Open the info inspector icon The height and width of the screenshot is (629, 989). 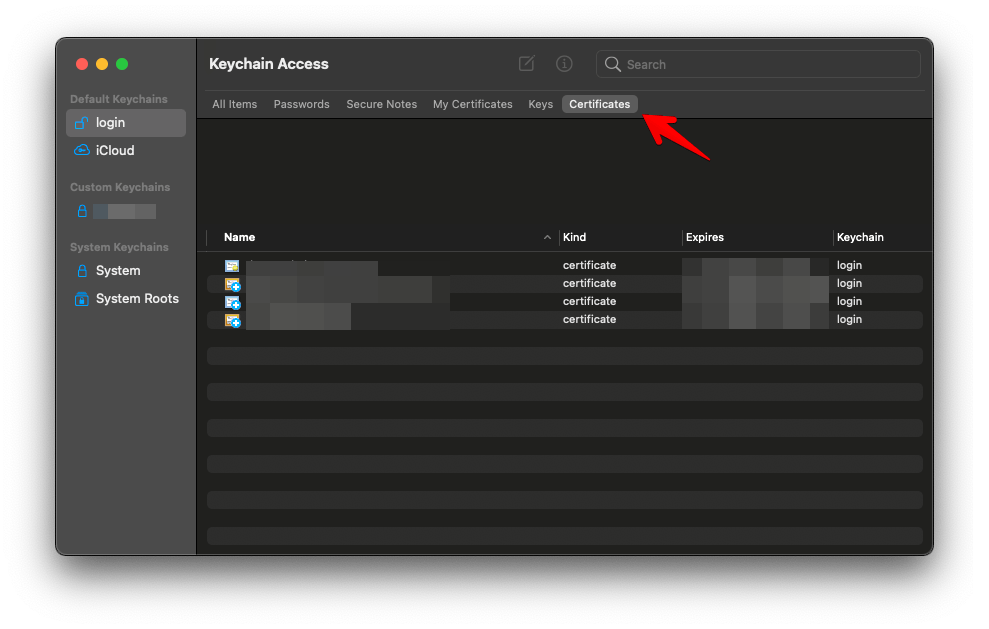(x=564, y=64)
